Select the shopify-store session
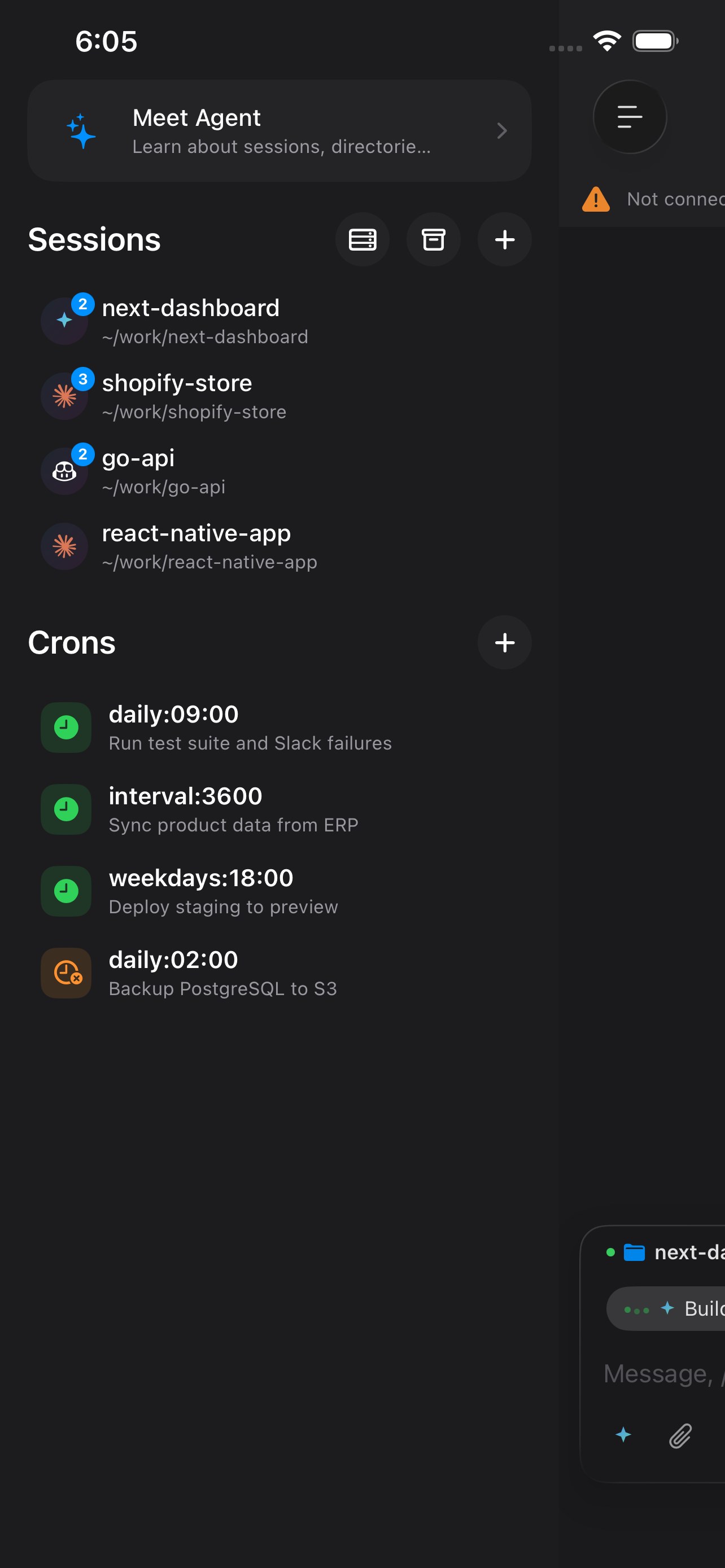The height and width of the screenshot is (1568, 725). [177, 395]
